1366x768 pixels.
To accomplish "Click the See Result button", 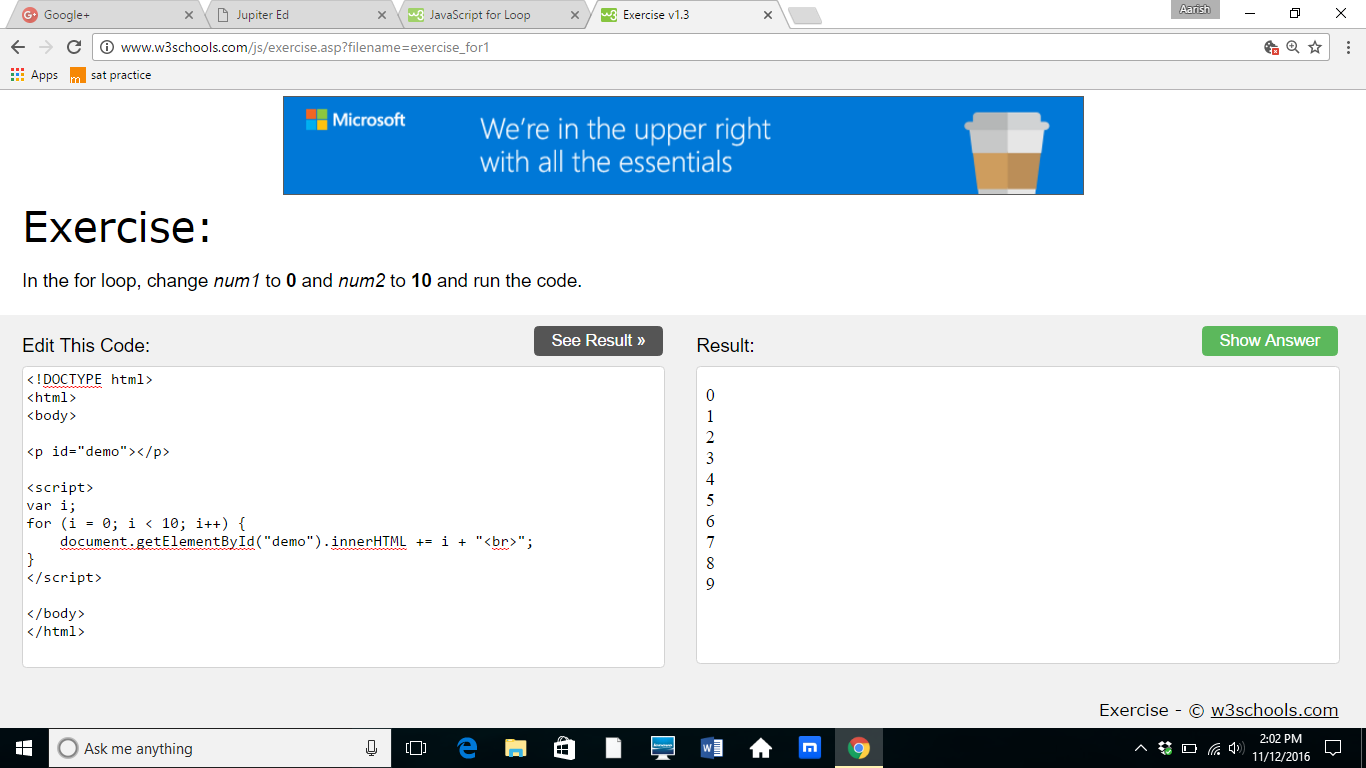I will click(x=598, y=340).
